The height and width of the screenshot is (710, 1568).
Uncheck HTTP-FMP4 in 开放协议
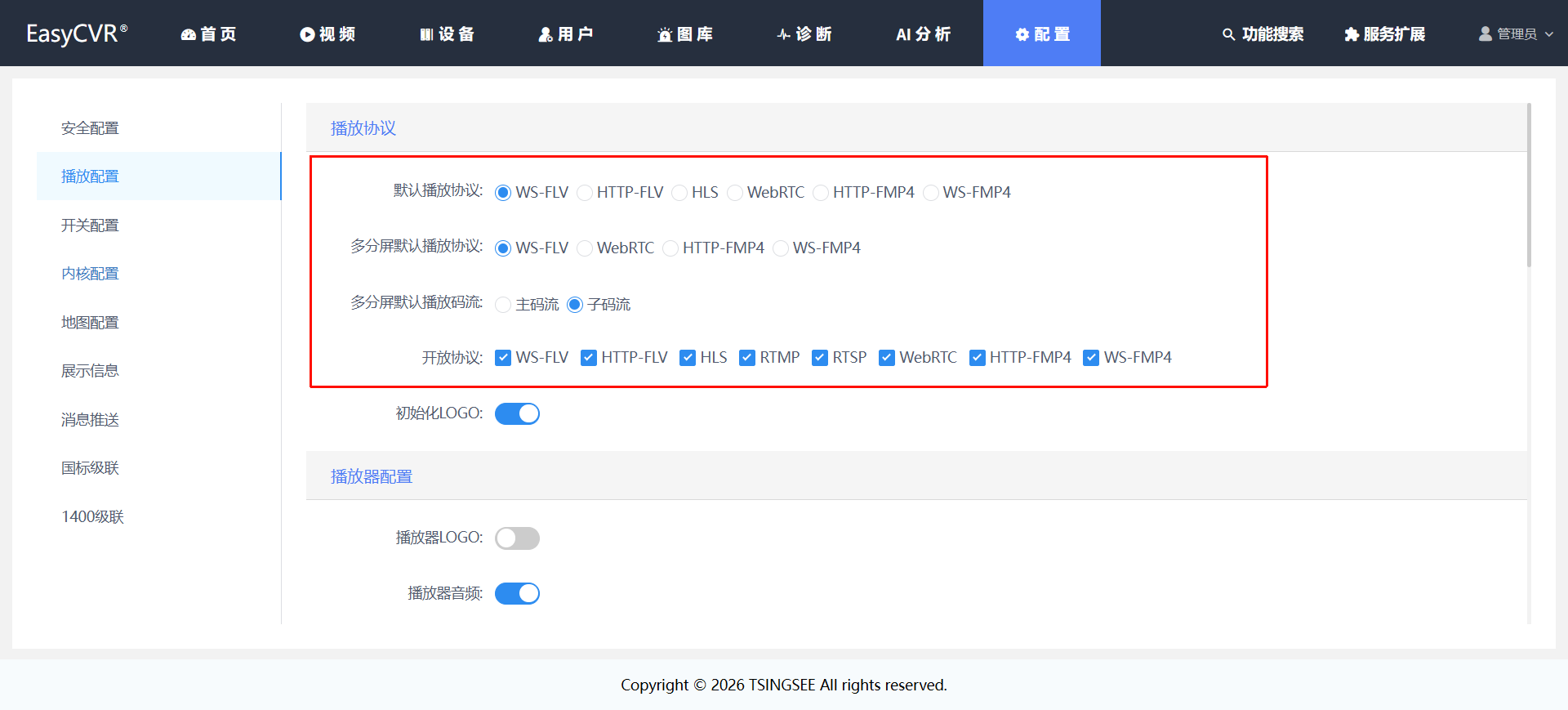pyautogui.click(x=978, y=358)
